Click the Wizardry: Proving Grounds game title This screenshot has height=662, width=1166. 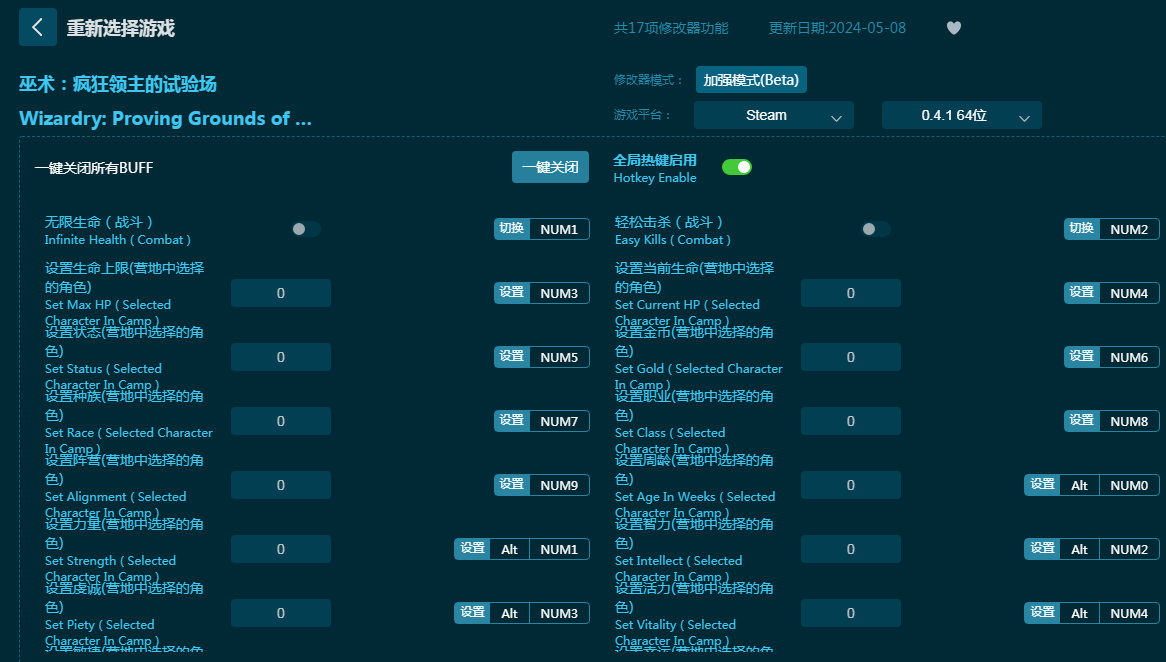[165, 118]
